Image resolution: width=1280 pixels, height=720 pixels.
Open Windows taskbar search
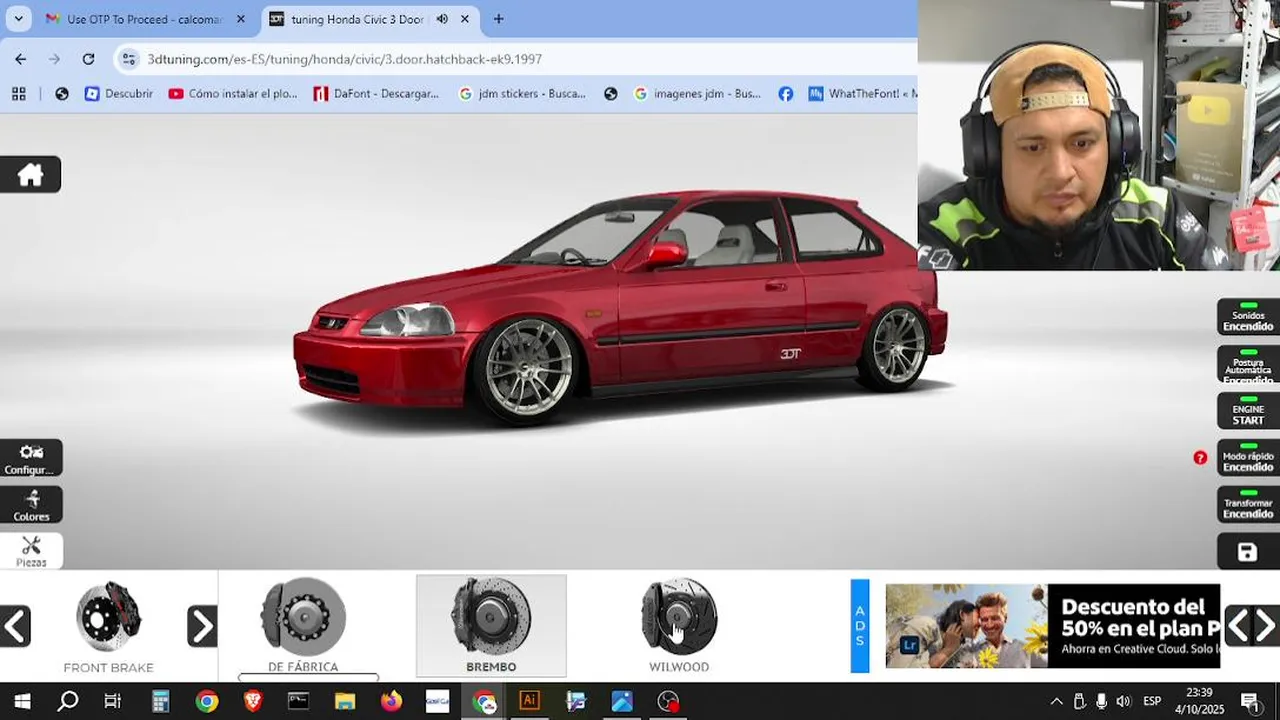point(67,701)
